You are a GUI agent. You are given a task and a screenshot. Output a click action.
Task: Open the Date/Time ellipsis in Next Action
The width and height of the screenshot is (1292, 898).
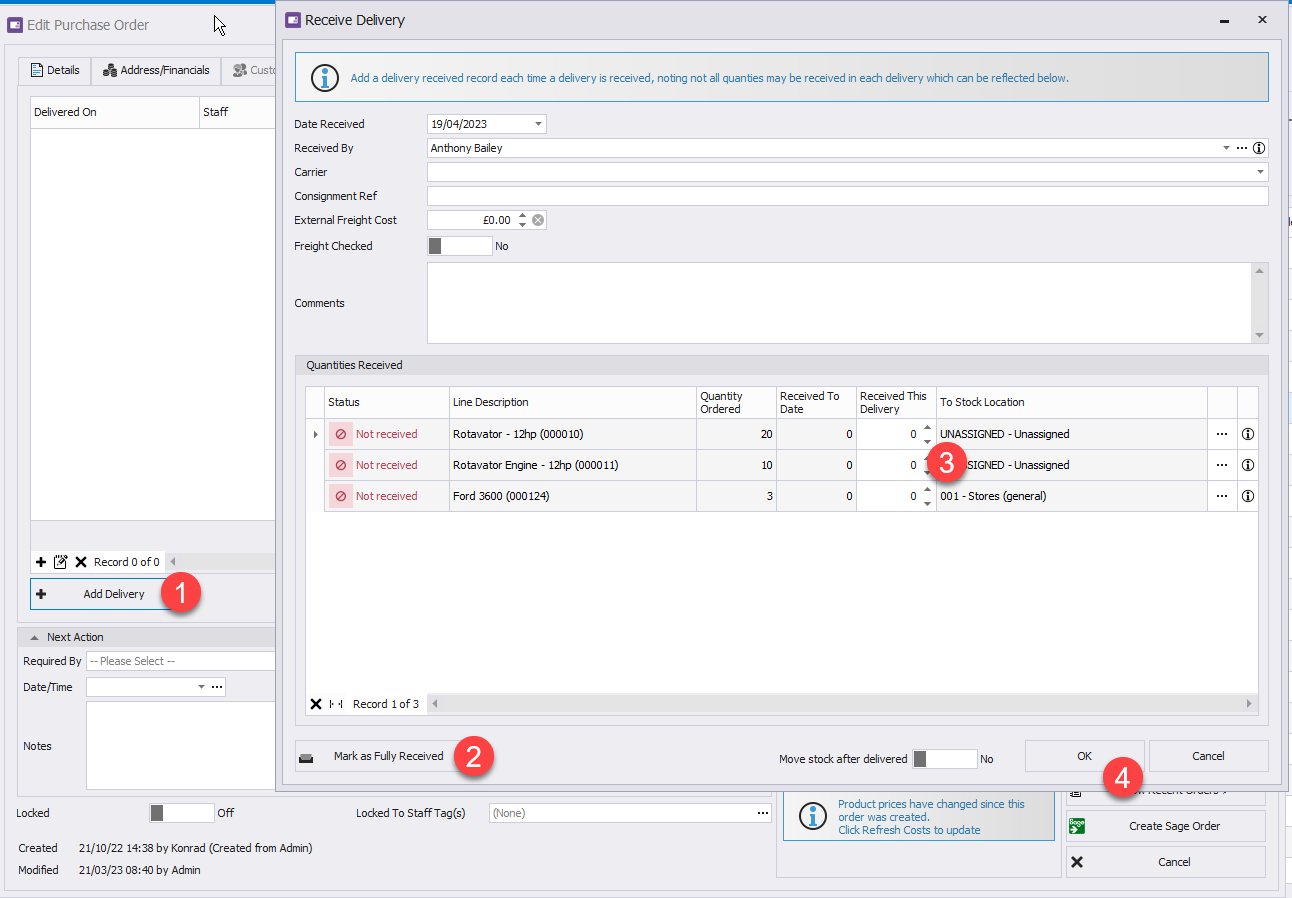(217, 687)
